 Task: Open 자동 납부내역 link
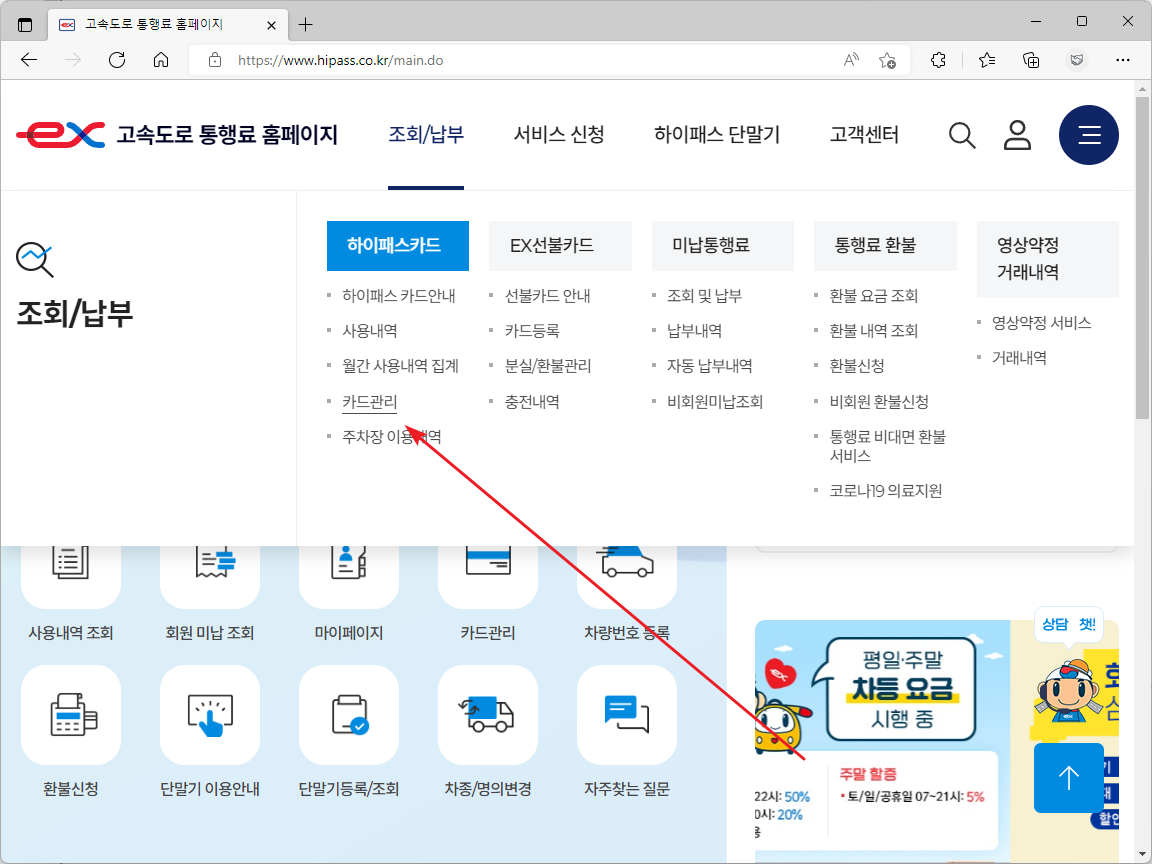pos(710,366)
